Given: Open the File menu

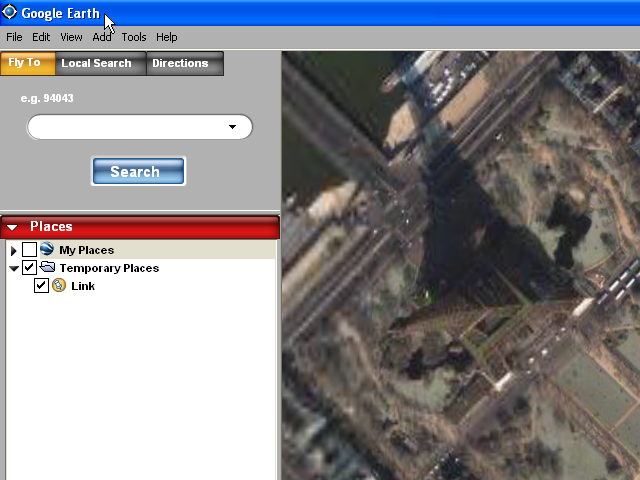Looking at the screenshot, I should click(14, 37).
